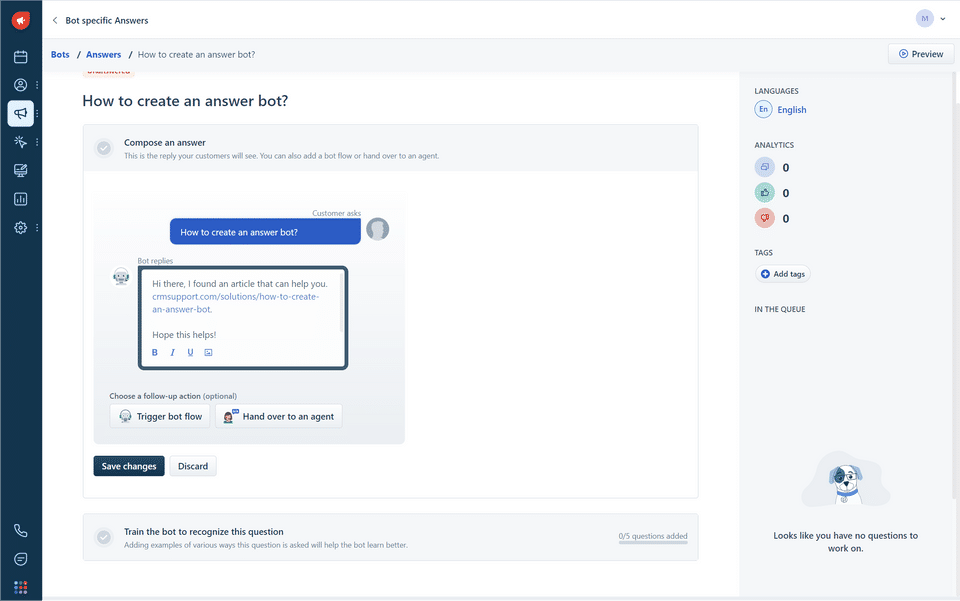
Task: Click the Save changes button
Action: [129, 466]
